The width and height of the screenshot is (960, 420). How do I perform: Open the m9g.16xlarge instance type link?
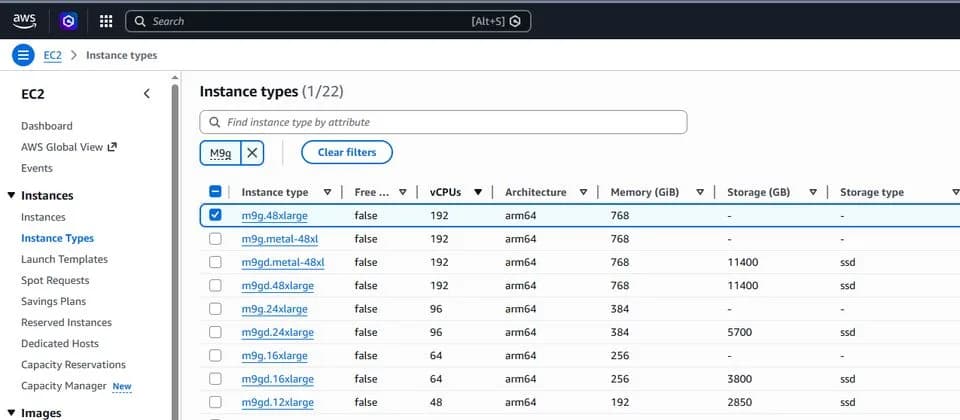click(x=274, y=356)
